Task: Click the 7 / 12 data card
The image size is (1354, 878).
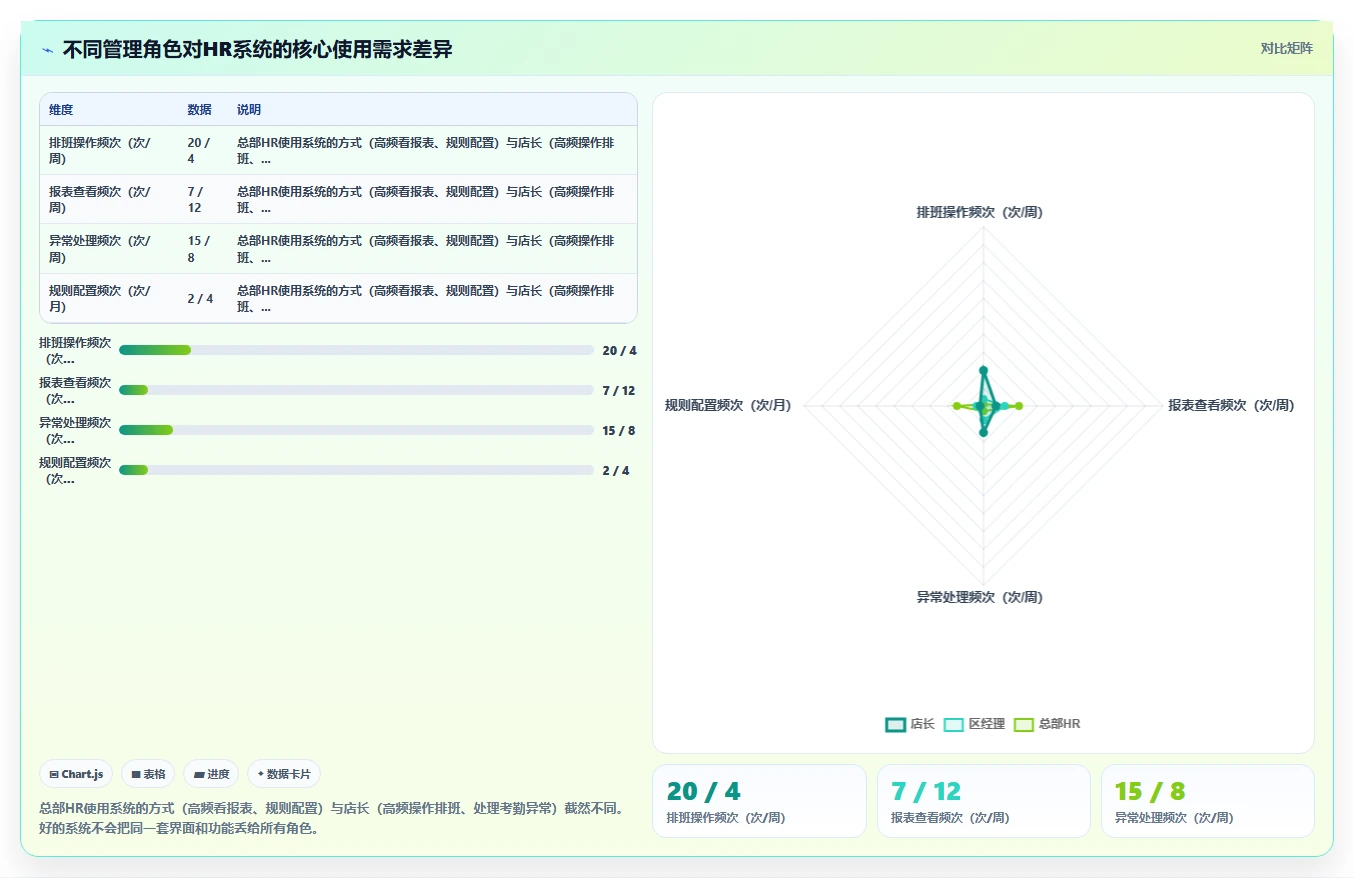Action: [984, 801]
